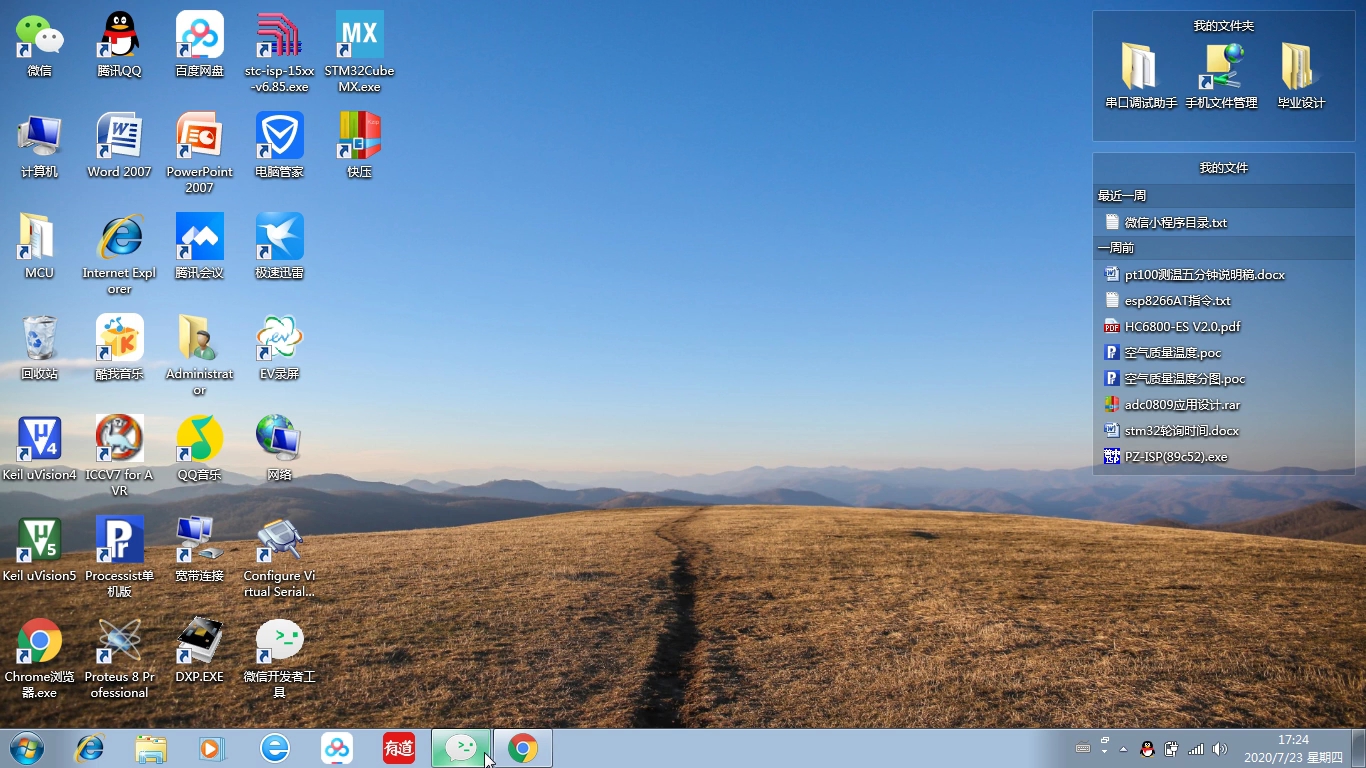Open the 百度网盘 desktop shortcut
This screenshot has width=1366, height=768.
coord(199,45)
